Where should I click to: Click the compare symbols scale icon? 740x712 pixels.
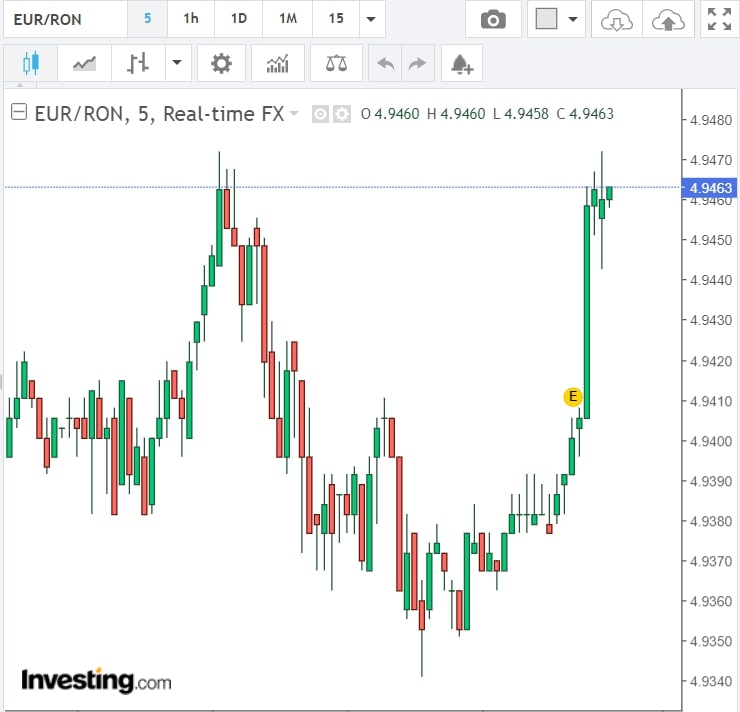pos(337,65)
